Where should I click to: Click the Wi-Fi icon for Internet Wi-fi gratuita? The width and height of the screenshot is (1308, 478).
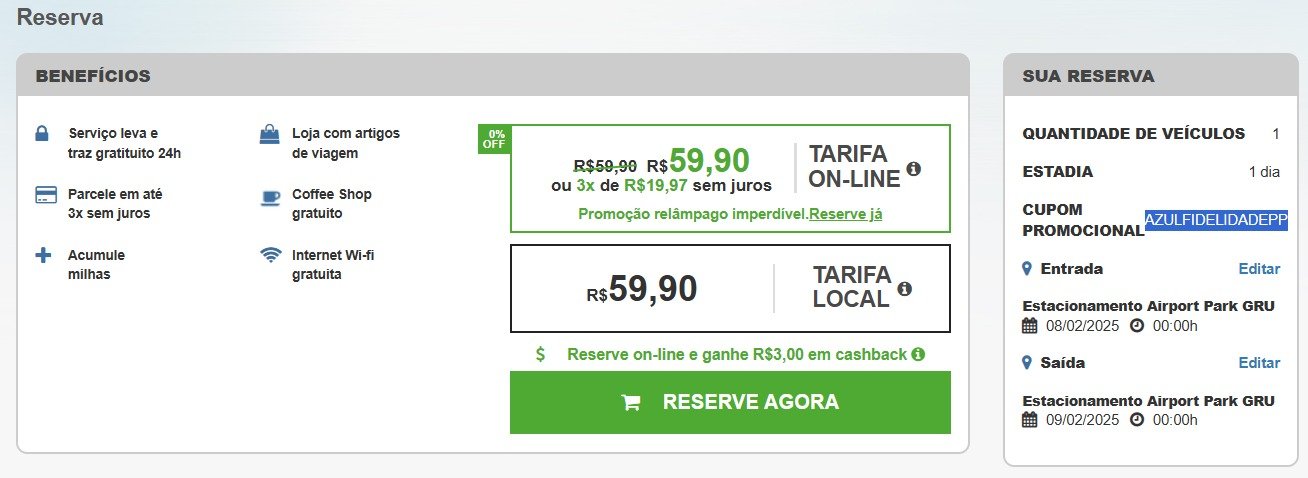point(270,255)
